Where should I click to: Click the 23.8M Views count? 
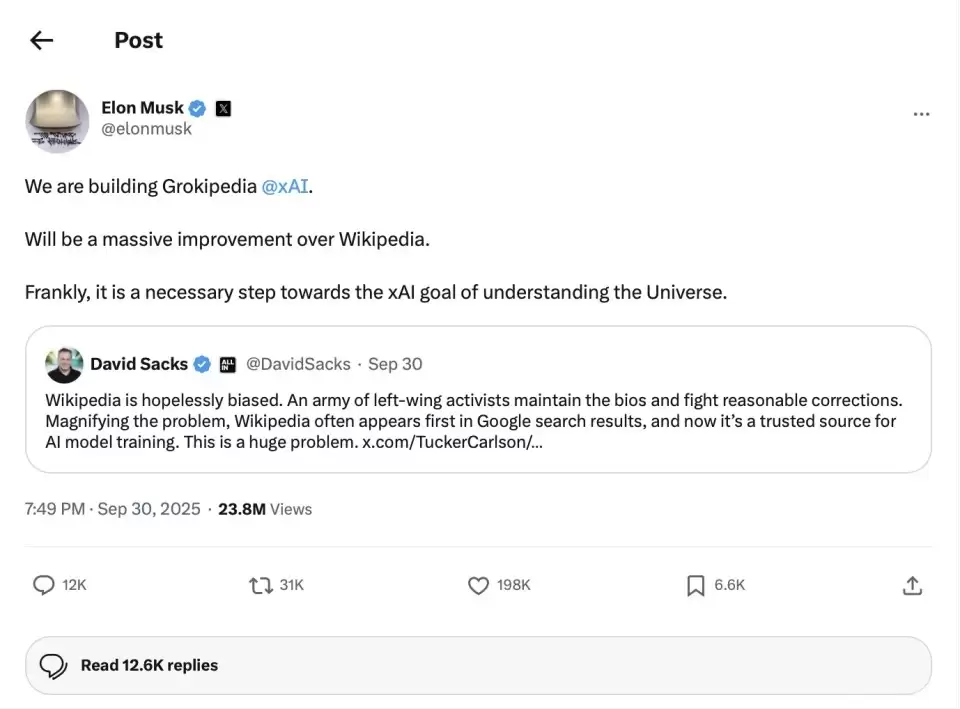click(265, 509)
